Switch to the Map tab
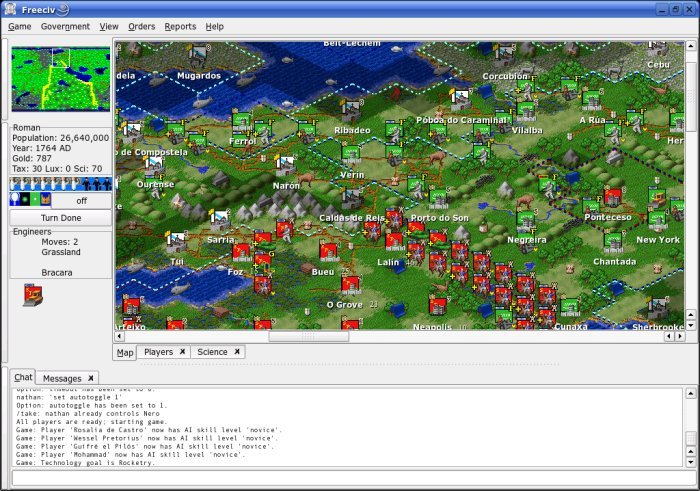Screen dimensions: 700x491 pyautogui.click(x=125, y=353)
